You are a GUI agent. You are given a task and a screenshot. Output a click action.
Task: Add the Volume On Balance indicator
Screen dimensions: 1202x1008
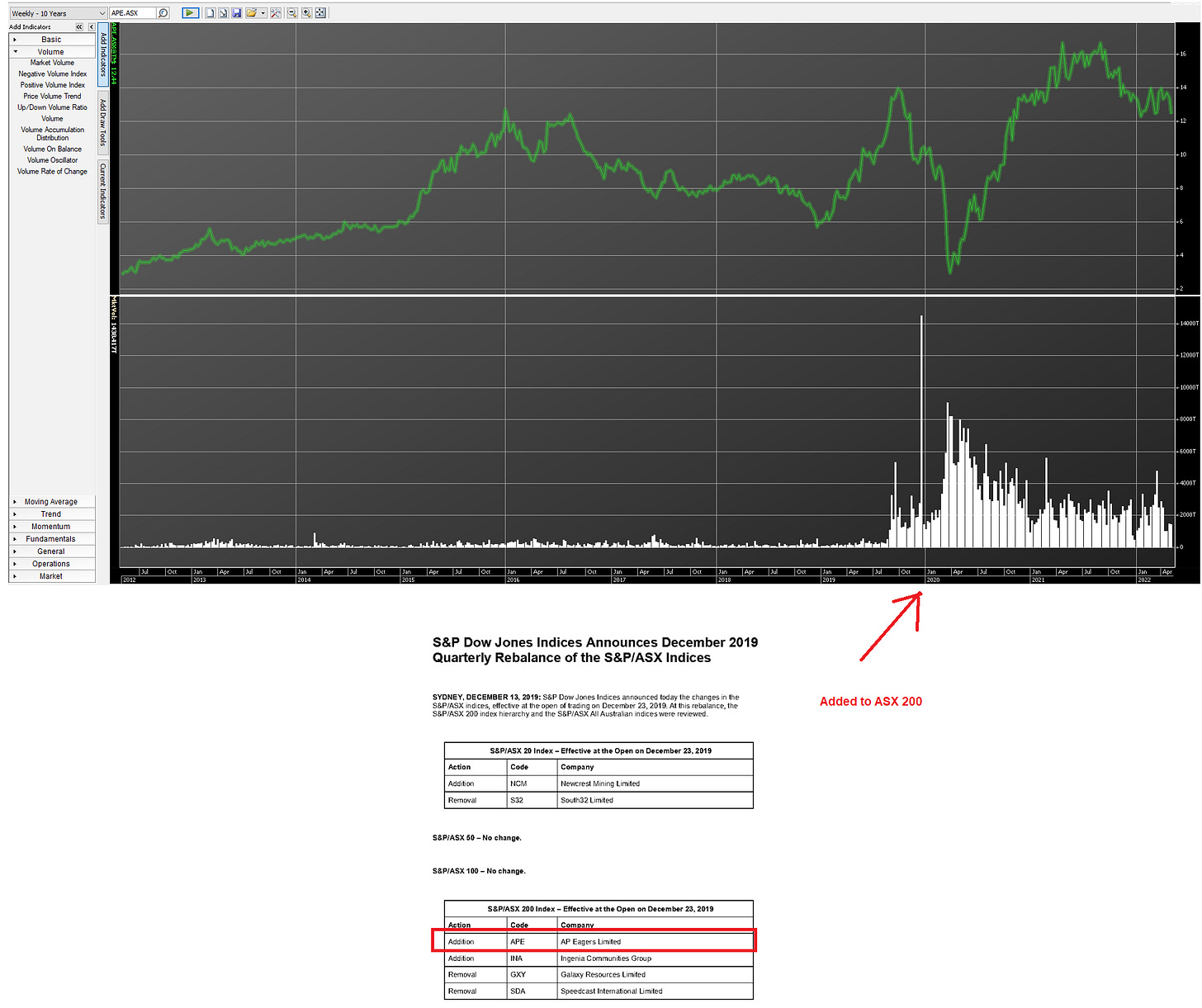click(52, 149)
